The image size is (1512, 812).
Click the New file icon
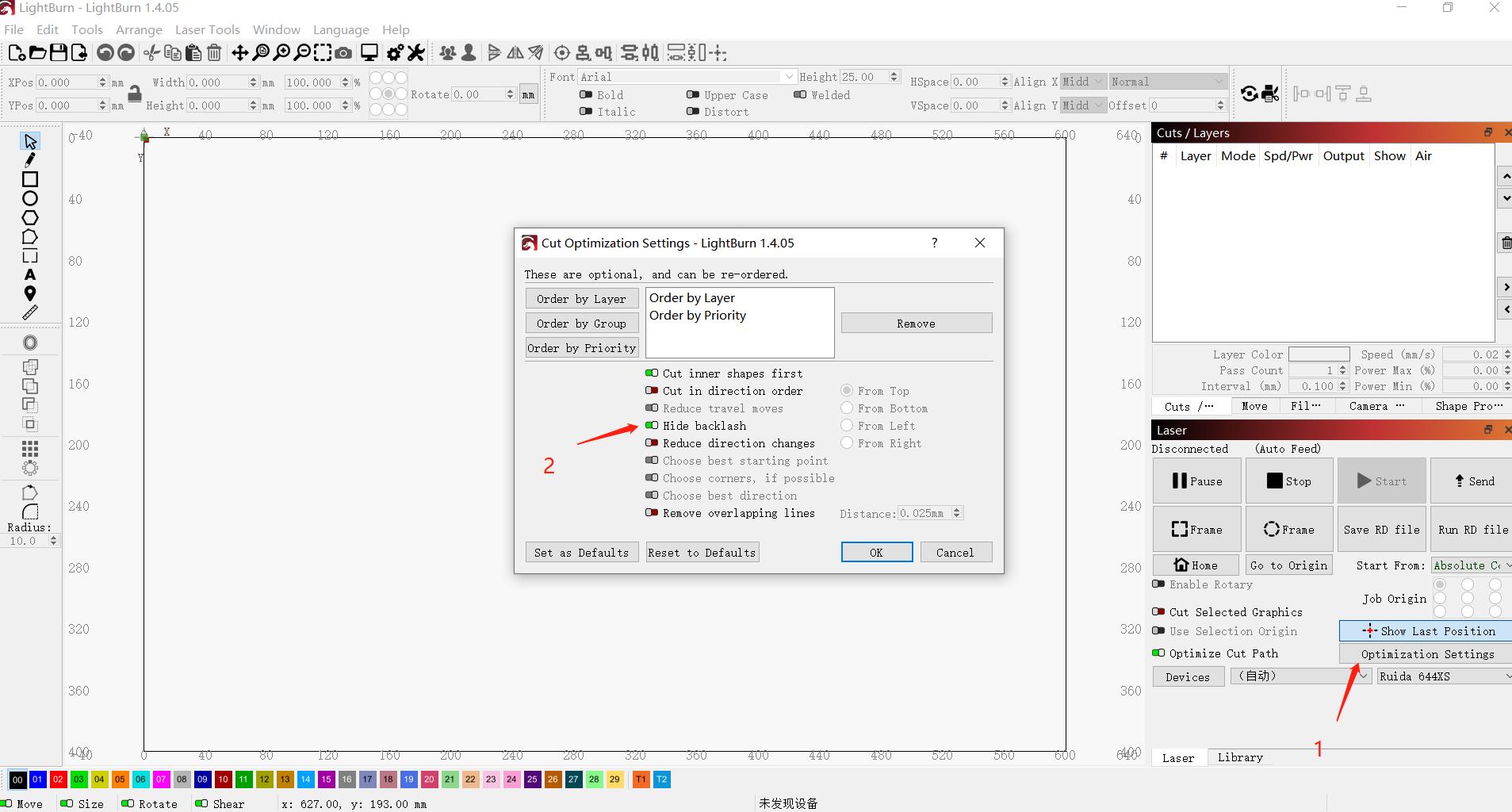(x=16, y=53)
